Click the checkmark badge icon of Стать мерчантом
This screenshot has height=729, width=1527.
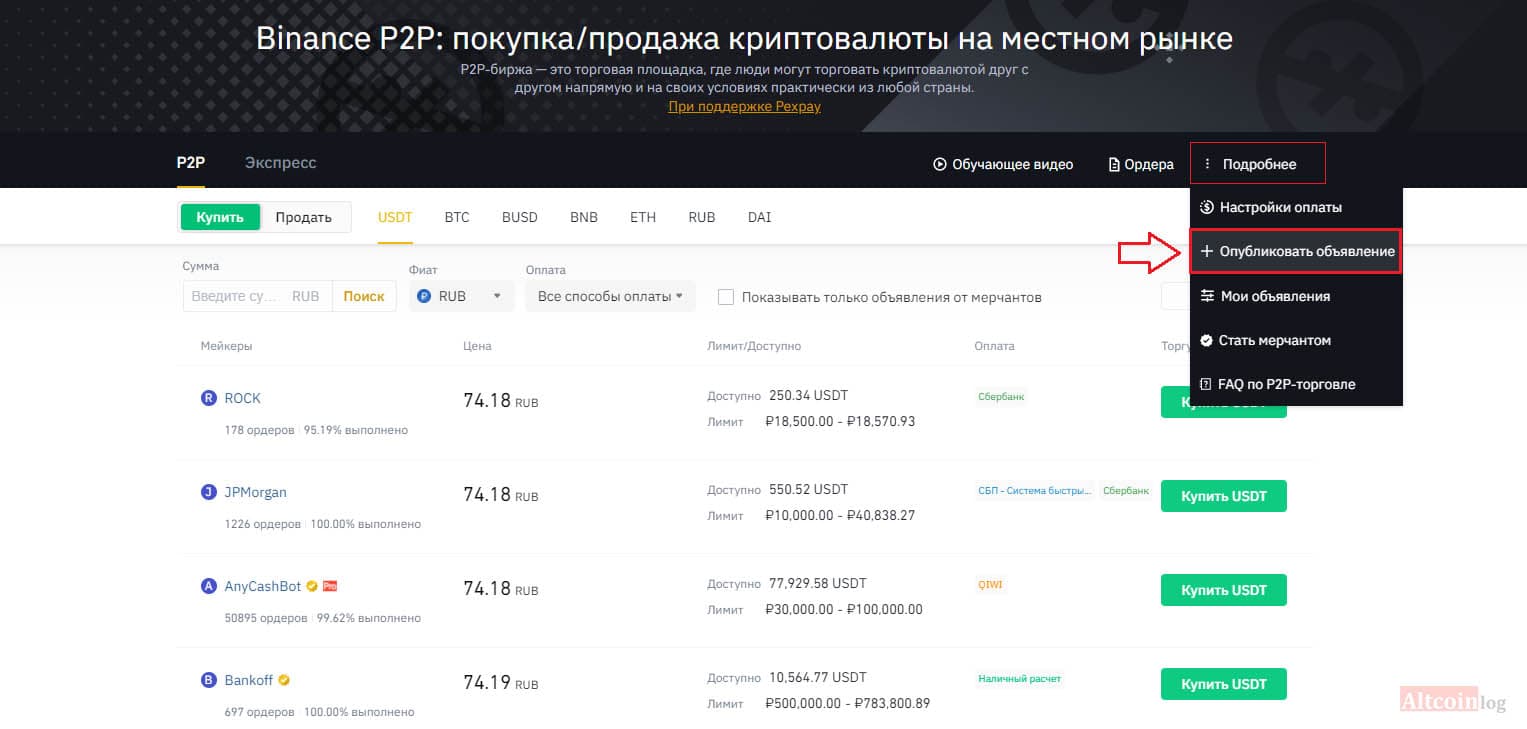click(x=1206, y=340)
